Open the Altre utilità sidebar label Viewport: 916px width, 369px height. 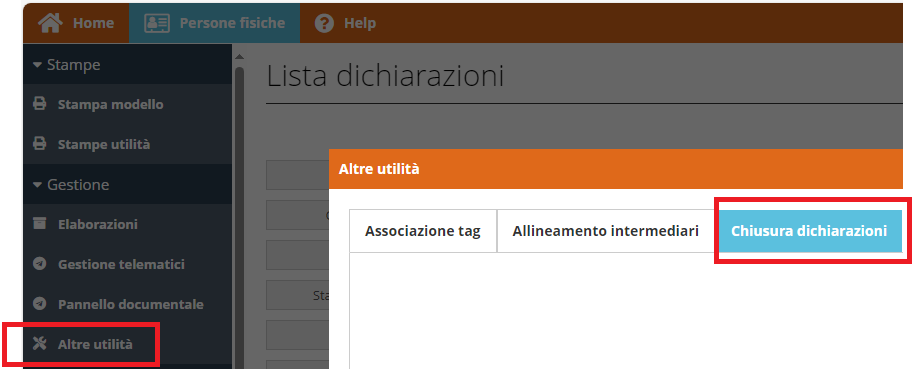[x=95, y=344]
